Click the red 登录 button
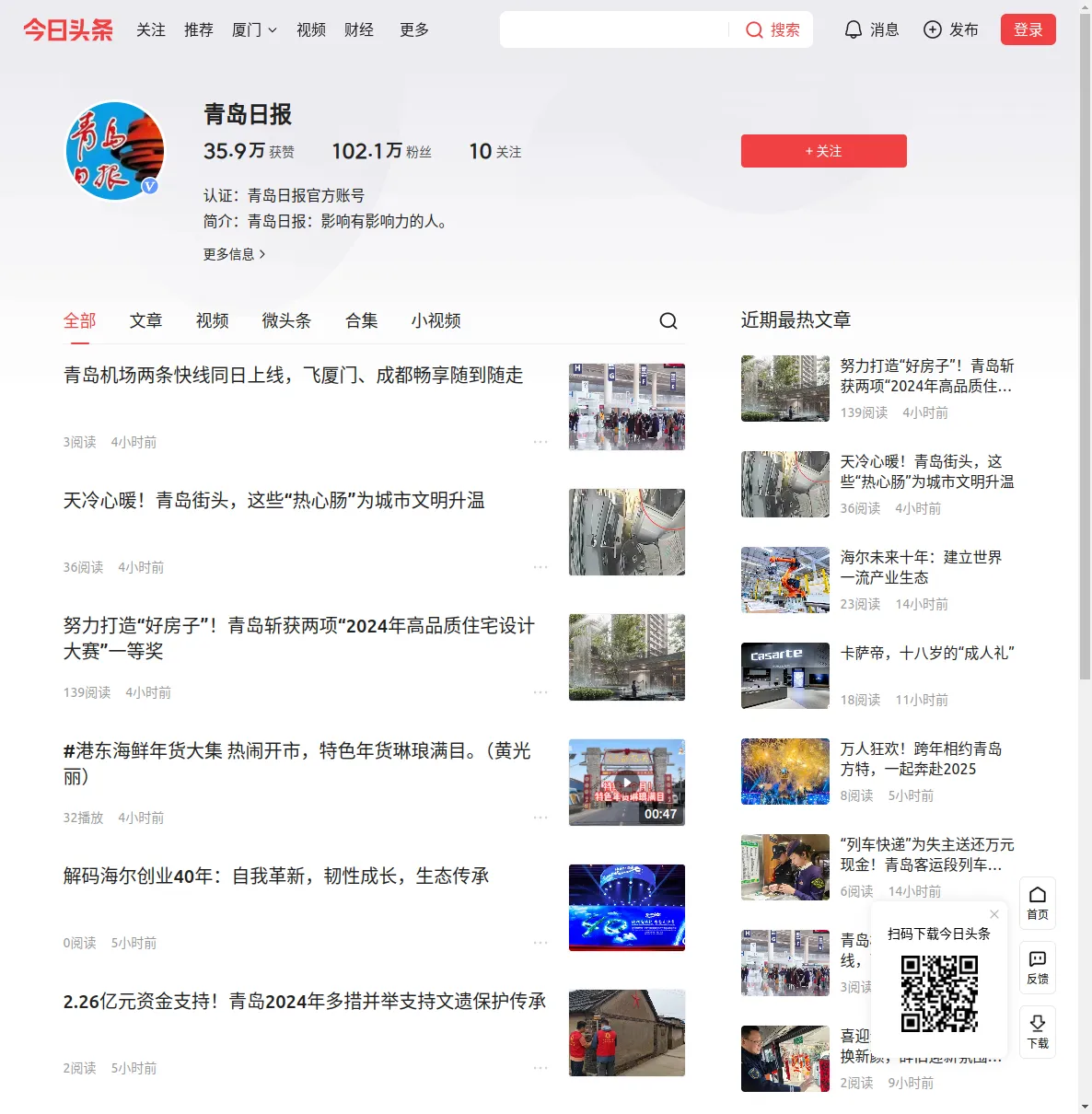This screenshot has width=1092, height=1114. click(x=1028, y=29)
